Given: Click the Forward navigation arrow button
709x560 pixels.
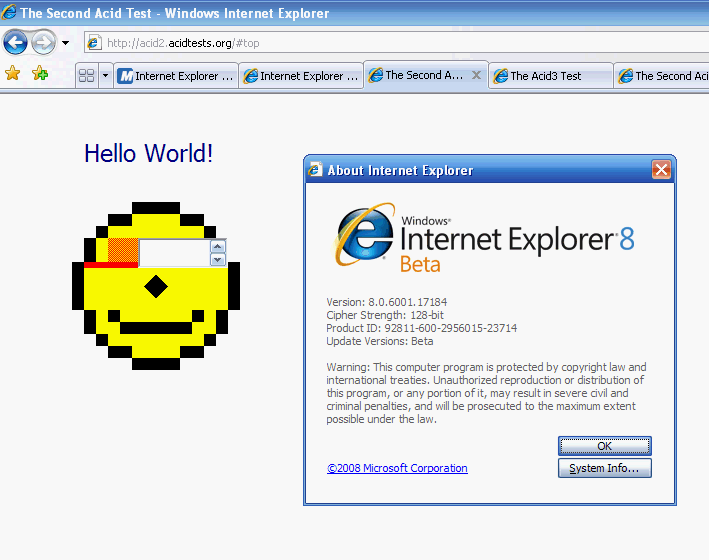Looking at the screenshot, I should pyautogui.click(x=44, y=43).
